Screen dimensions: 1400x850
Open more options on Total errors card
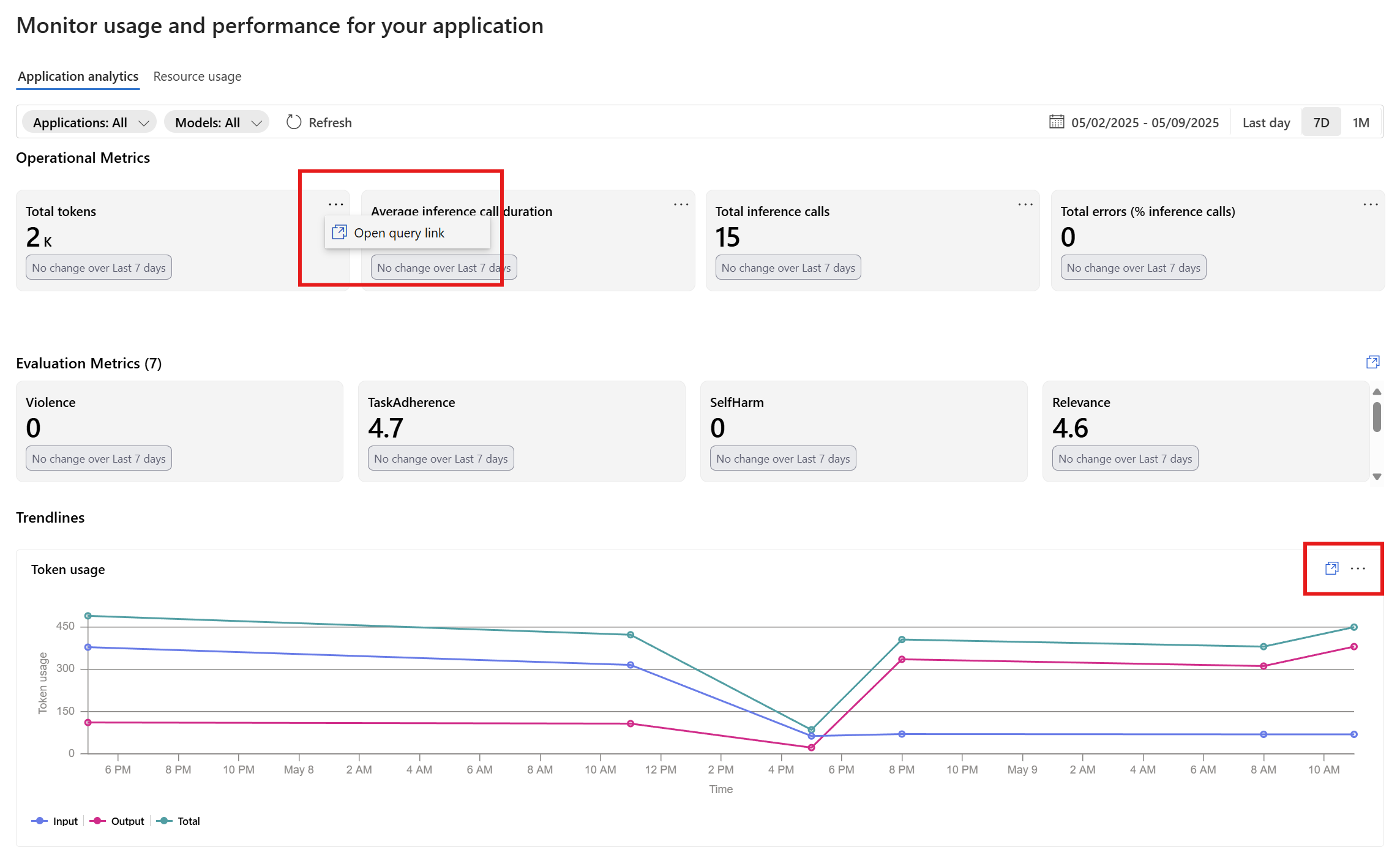1370,204
